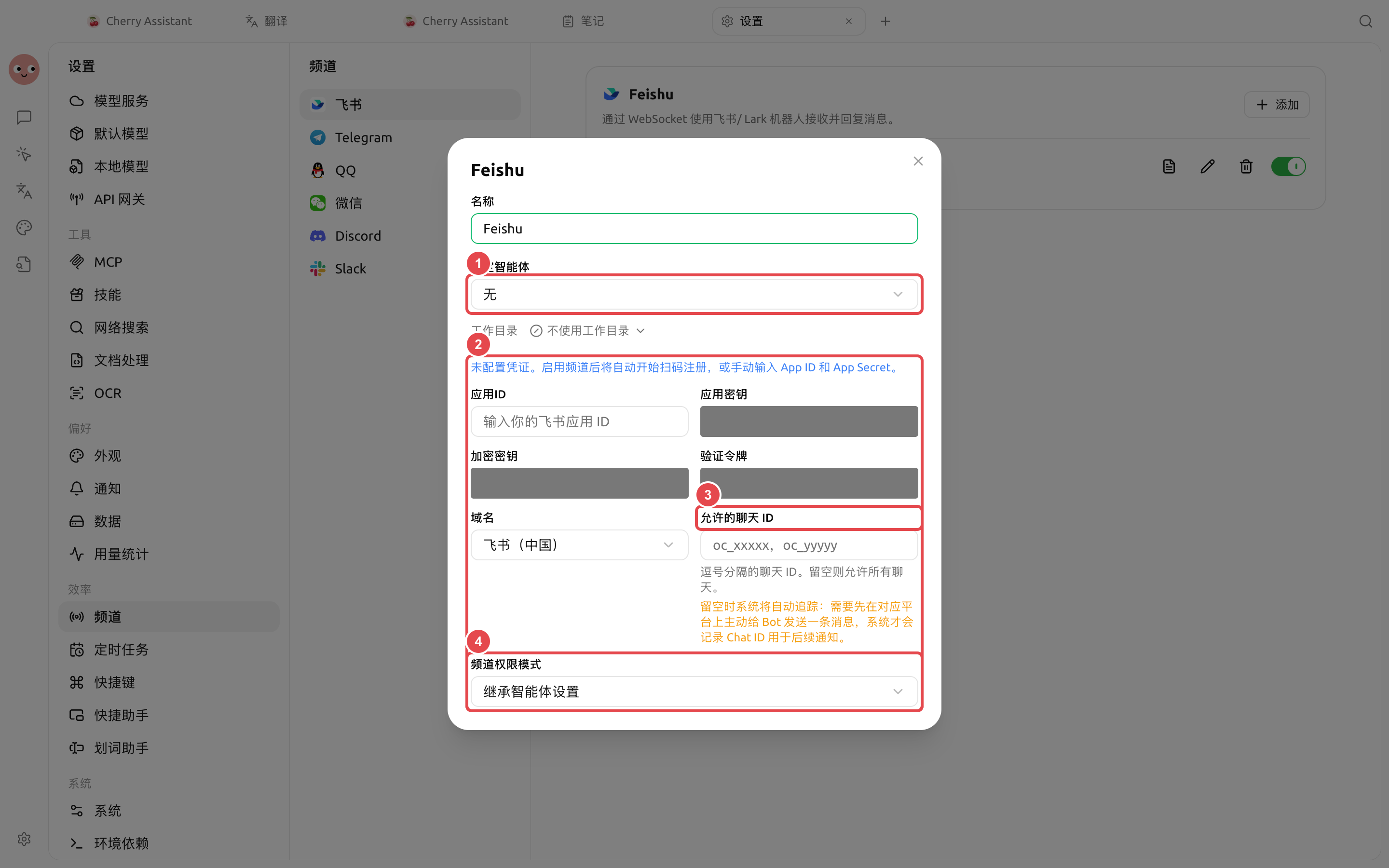Open 快捷助手 settings
Screen dimensions: 1389x868
pyautogui.click(x=169, y=715)
